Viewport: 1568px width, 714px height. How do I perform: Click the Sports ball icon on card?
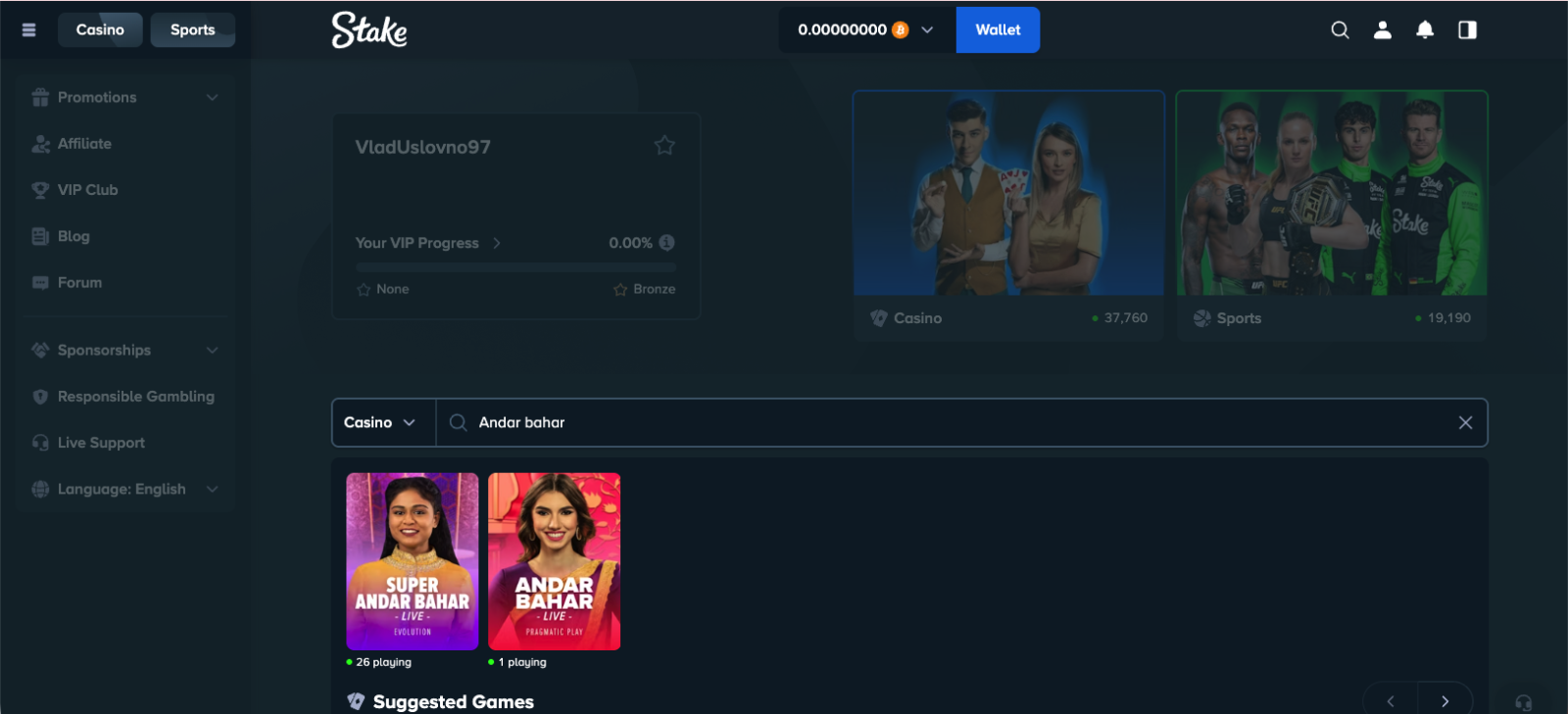tap(1202, 318)
